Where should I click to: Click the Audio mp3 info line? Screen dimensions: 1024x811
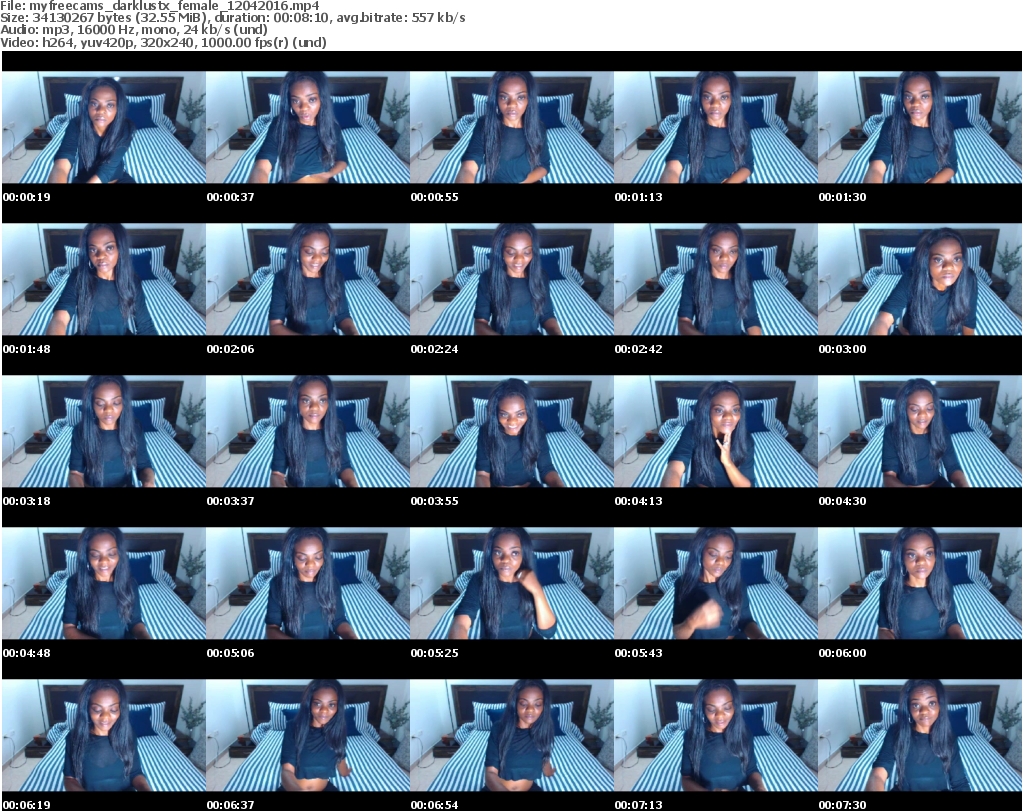pyautogui.click(x=134, y=30)
